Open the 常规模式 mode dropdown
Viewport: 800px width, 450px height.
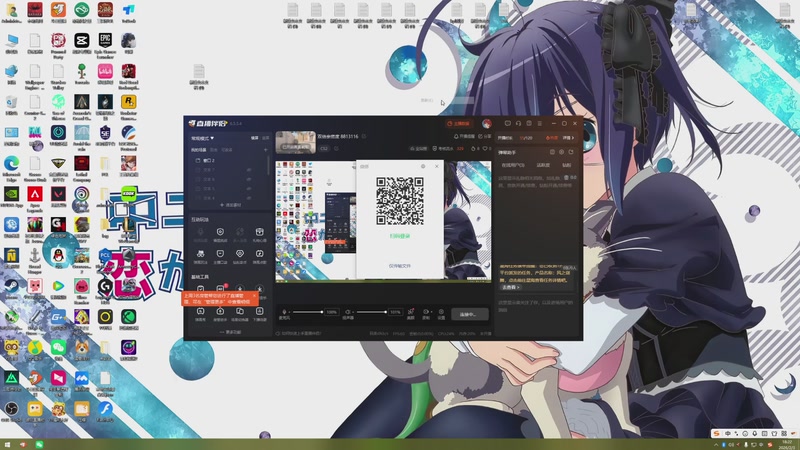tap(203, 138)
